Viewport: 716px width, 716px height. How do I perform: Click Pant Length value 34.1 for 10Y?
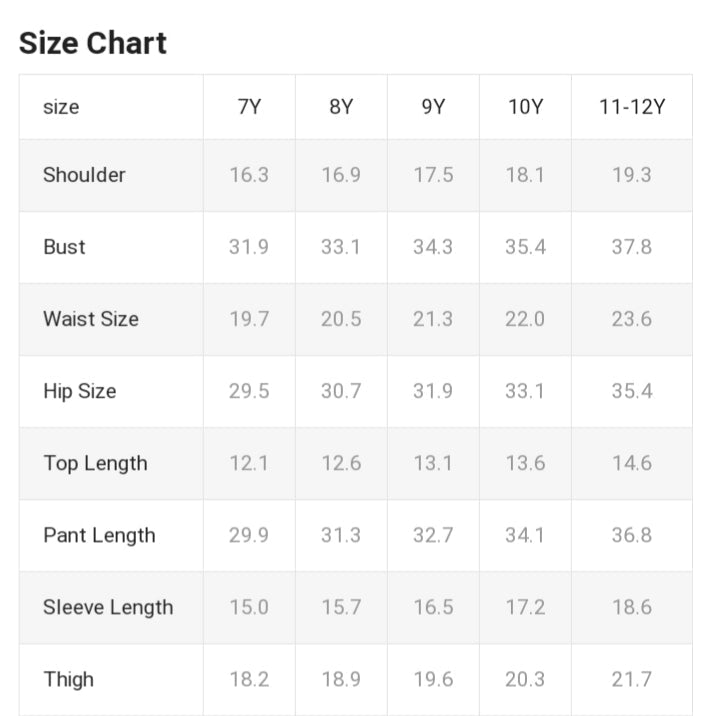pos(525,535)
